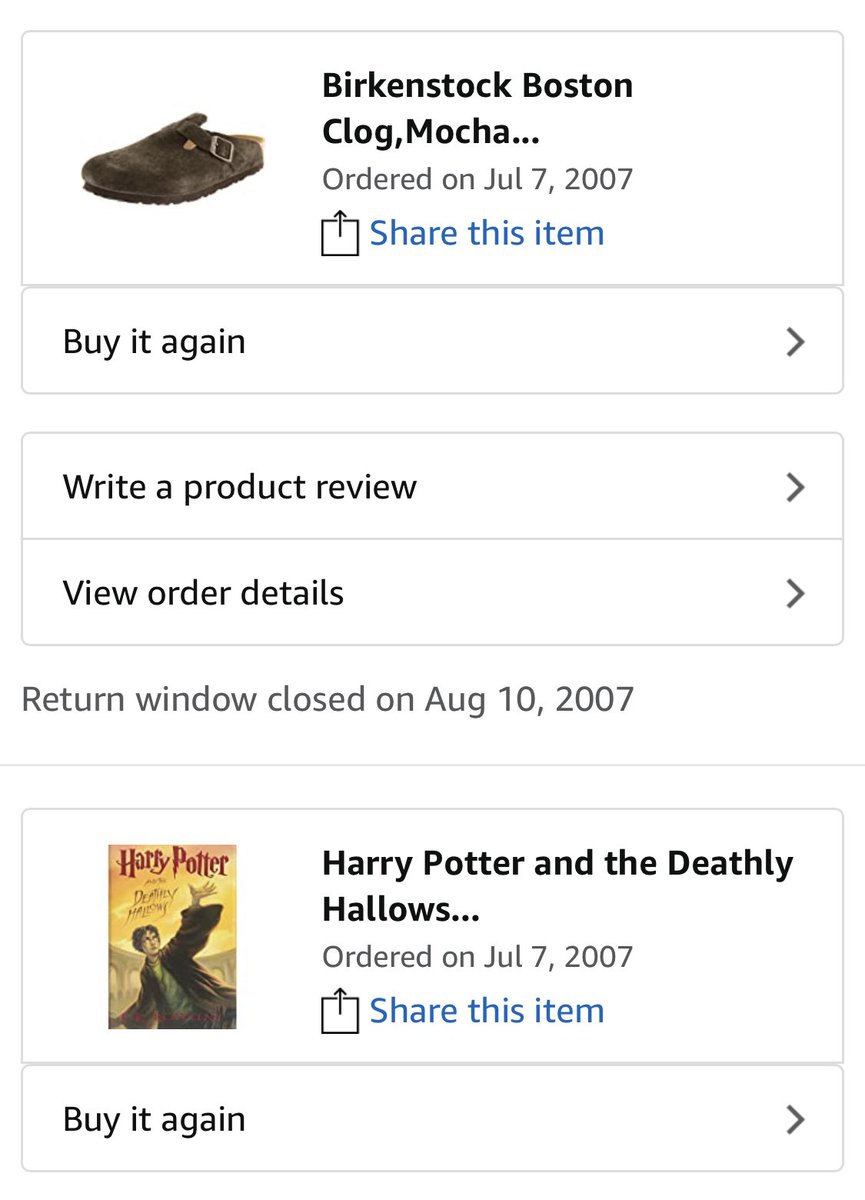Click the share icon for Birkenstock clog
865x1200 pixels.
coord(339,234)
